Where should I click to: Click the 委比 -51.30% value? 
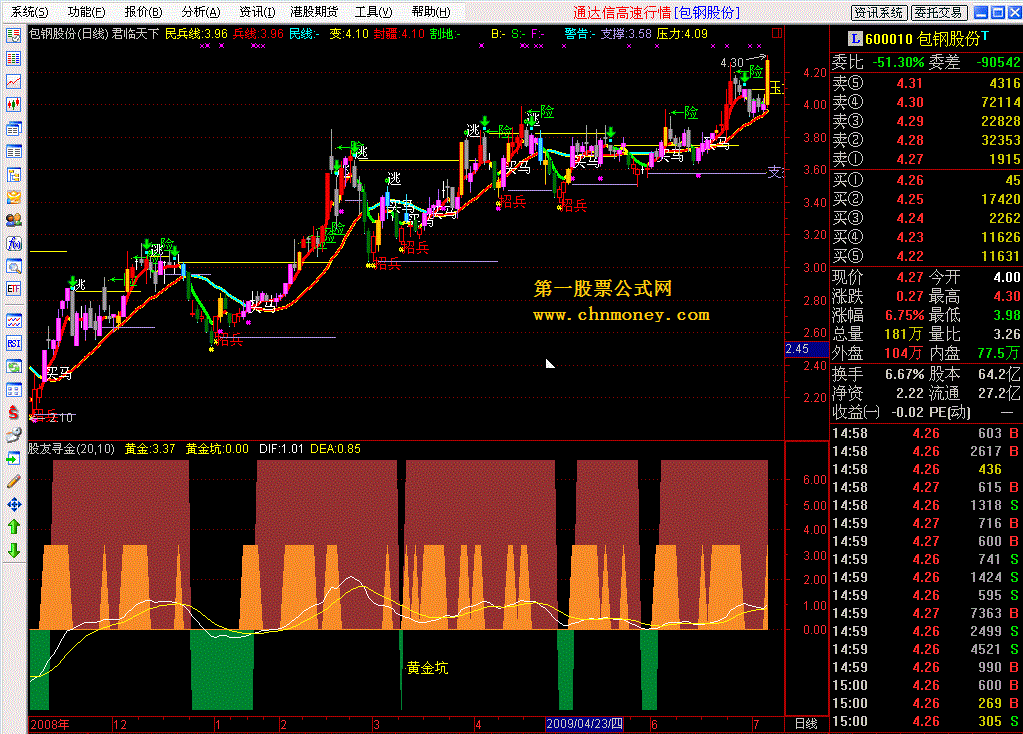900,63
